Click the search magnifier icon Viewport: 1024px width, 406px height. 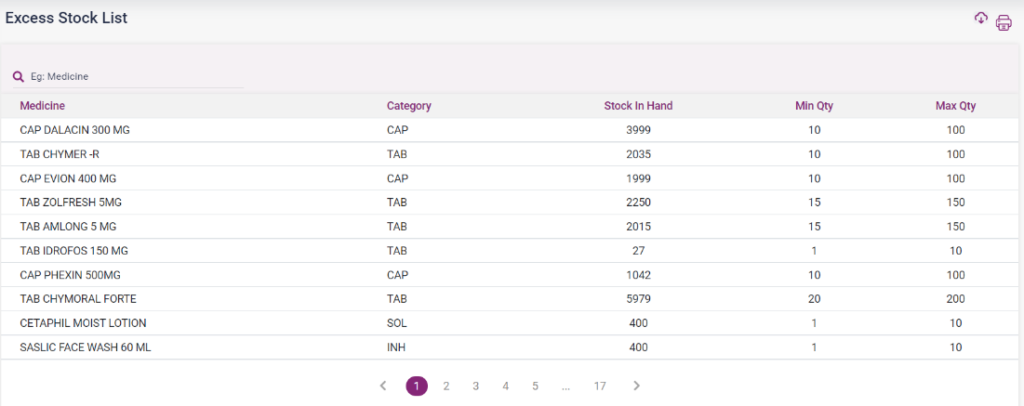tap(18, 77)
